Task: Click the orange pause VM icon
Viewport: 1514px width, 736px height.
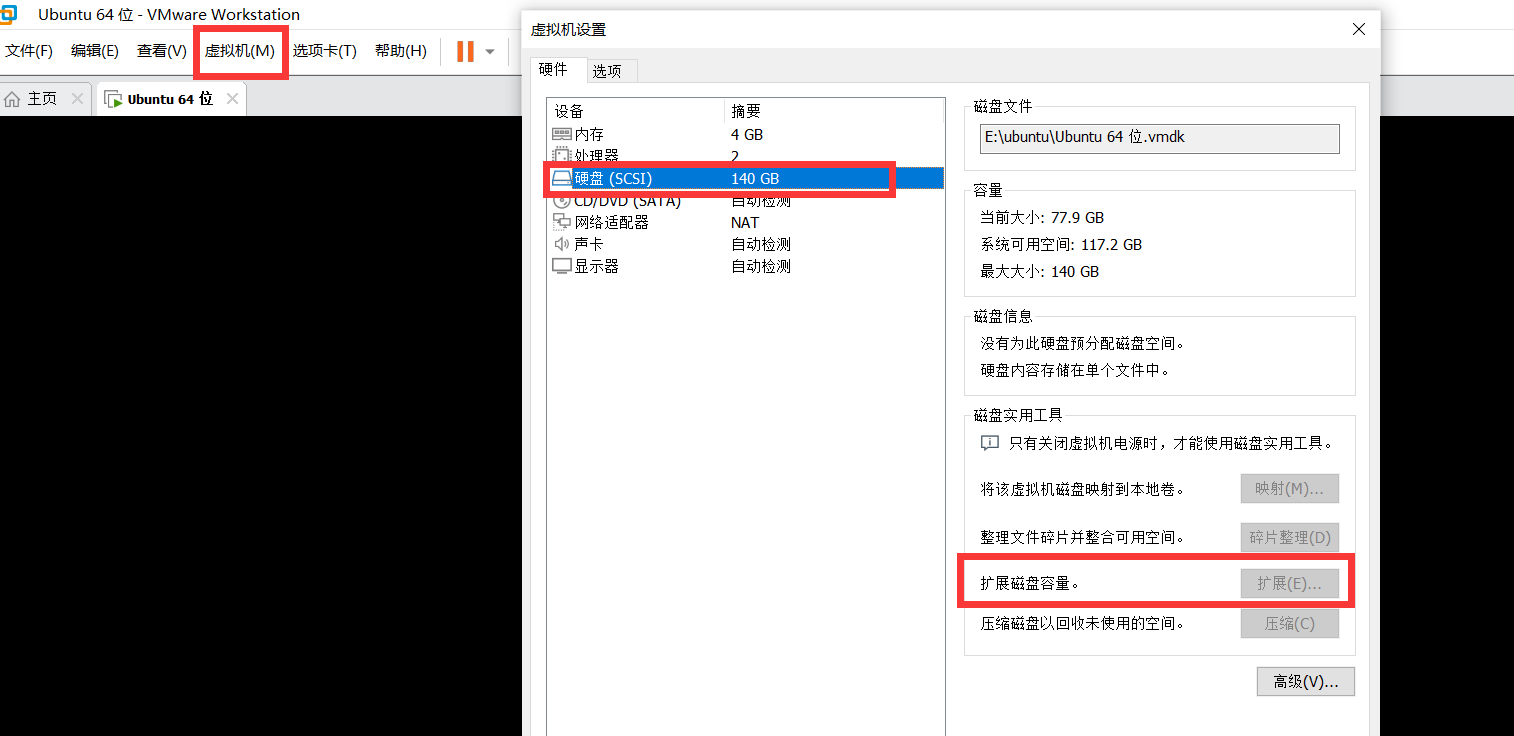Action: 465,51
